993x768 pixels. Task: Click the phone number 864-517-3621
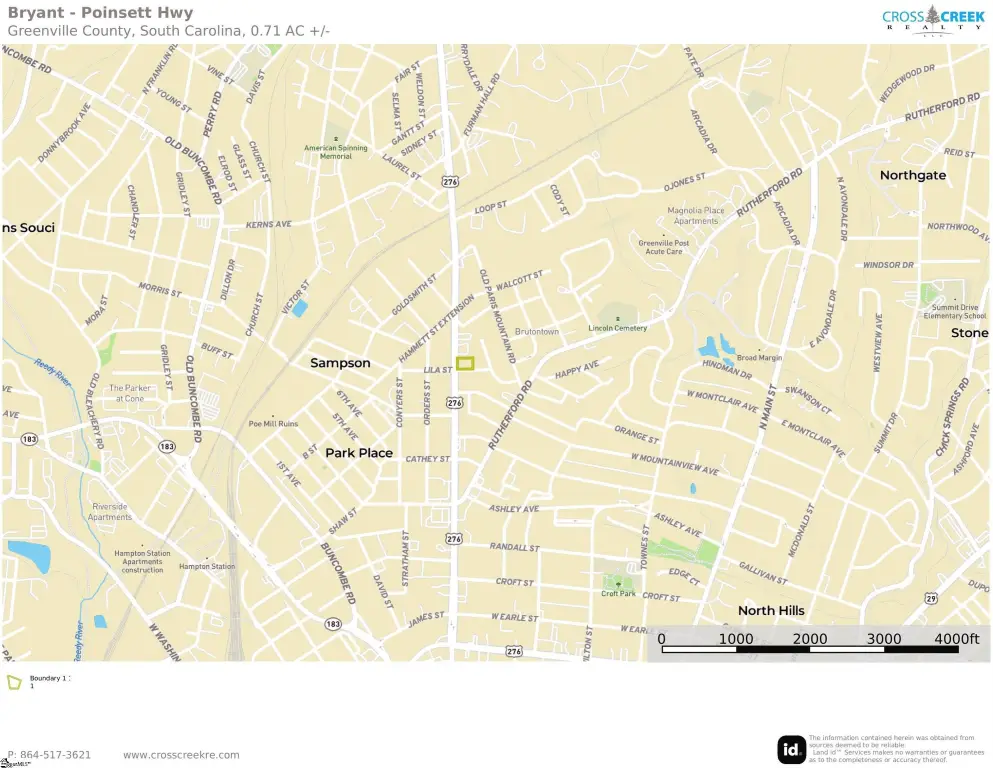[x=49, y=755]
